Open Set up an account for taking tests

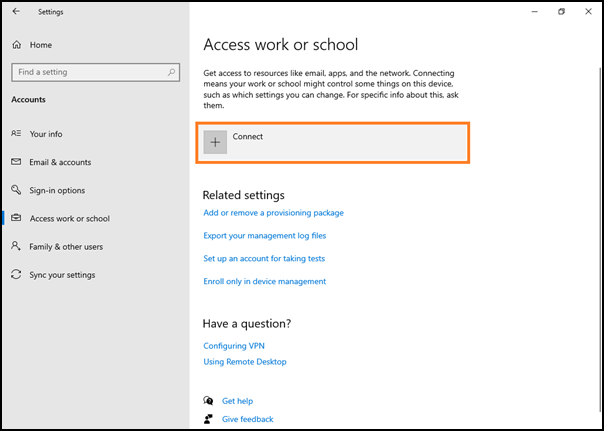click(x=264, y=258)
